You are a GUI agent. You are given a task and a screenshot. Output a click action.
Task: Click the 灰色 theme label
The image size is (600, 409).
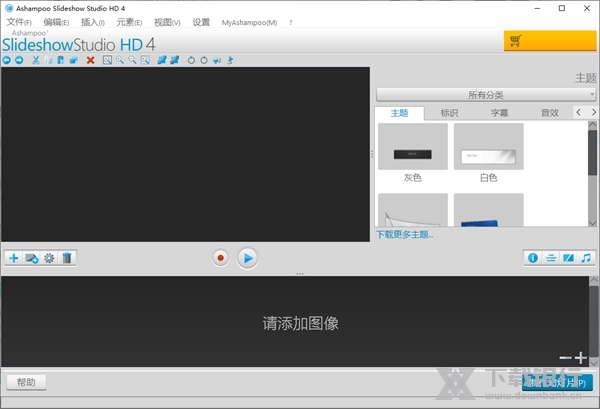[x=412, y=178]
